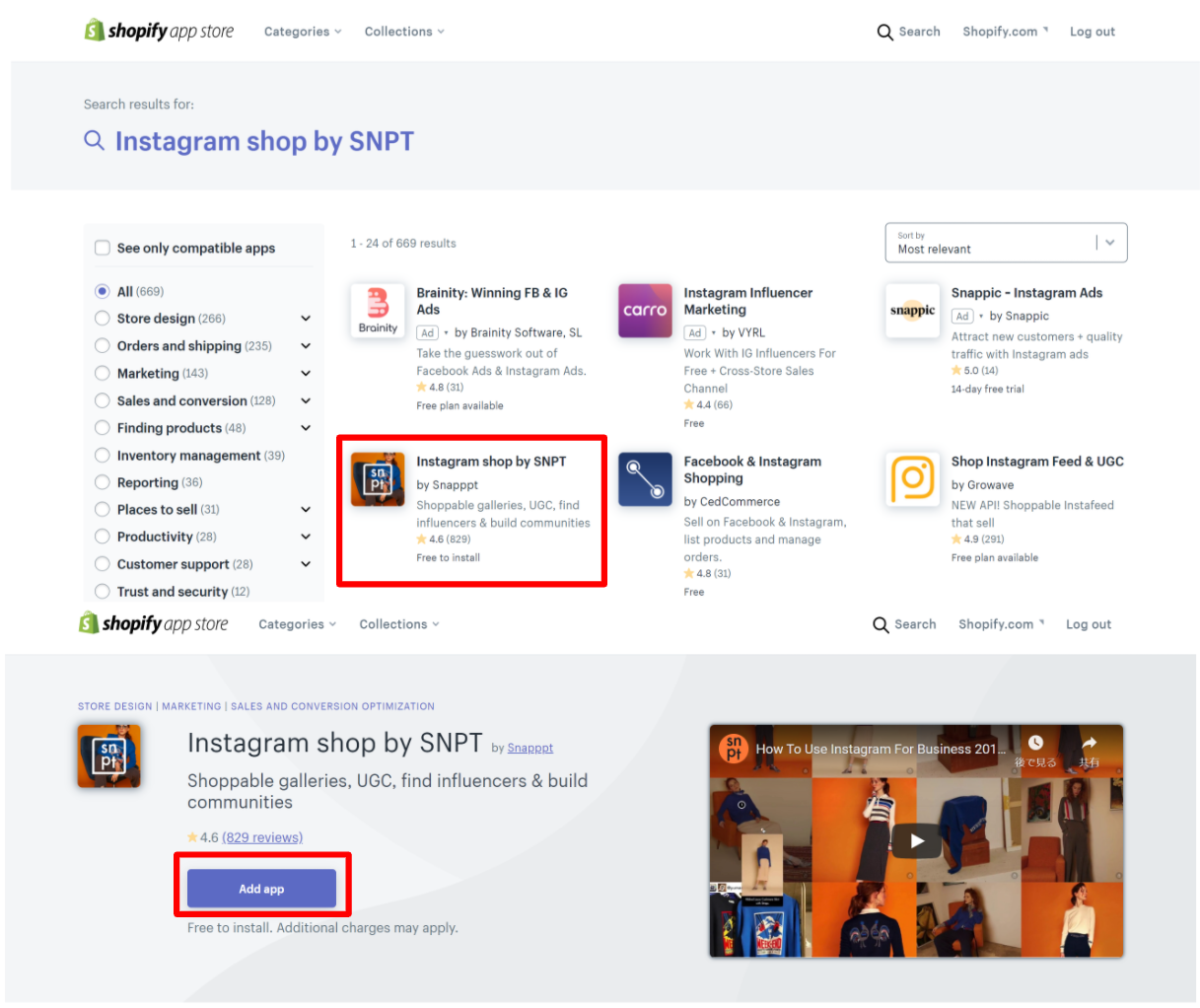Expand Places to sell category chevron
The height and width of the screenshot is (1008, 1200).
pyautogui.click(x=306, y=510)
